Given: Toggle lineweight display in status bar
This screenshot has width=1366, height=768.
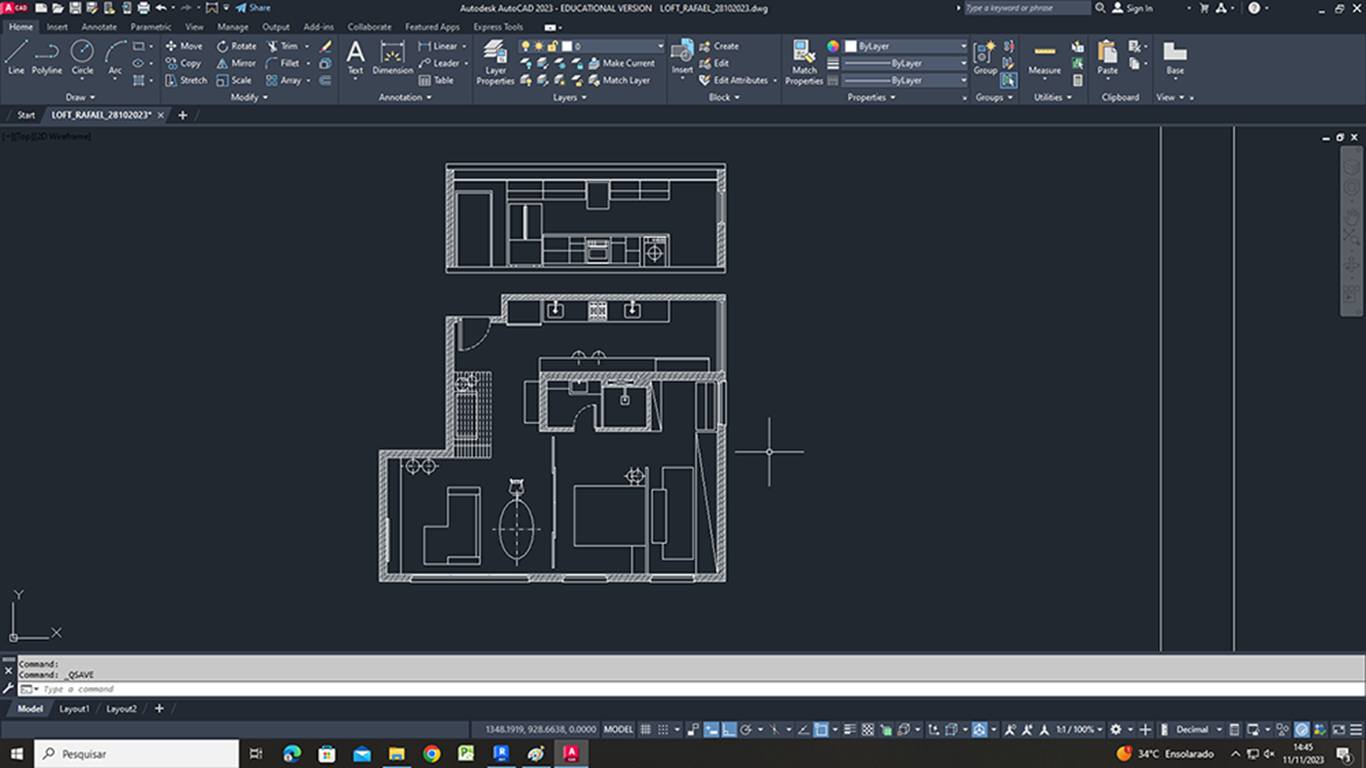Looking at the screenshot, I should 850,730.
